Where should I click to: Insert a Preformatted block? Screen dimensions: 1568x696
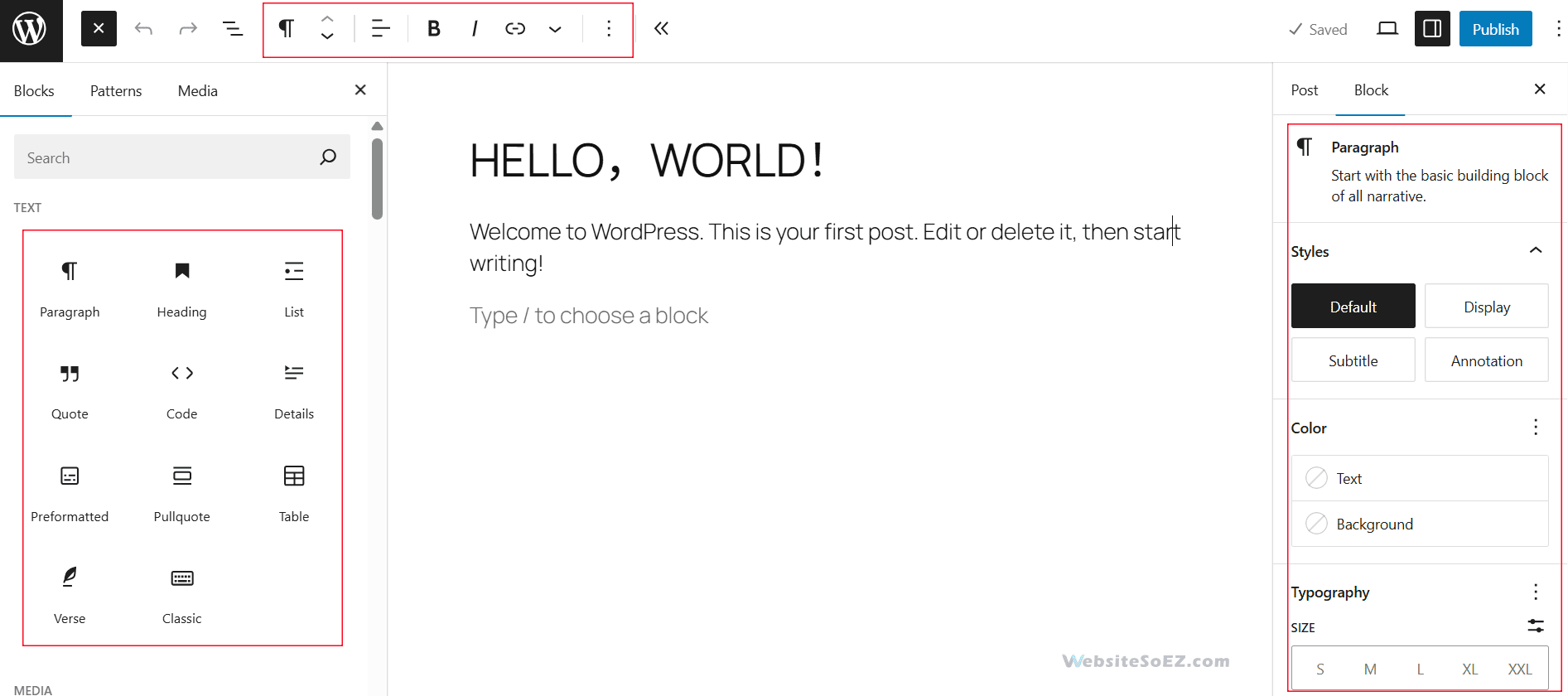click(x=70, y=493)
